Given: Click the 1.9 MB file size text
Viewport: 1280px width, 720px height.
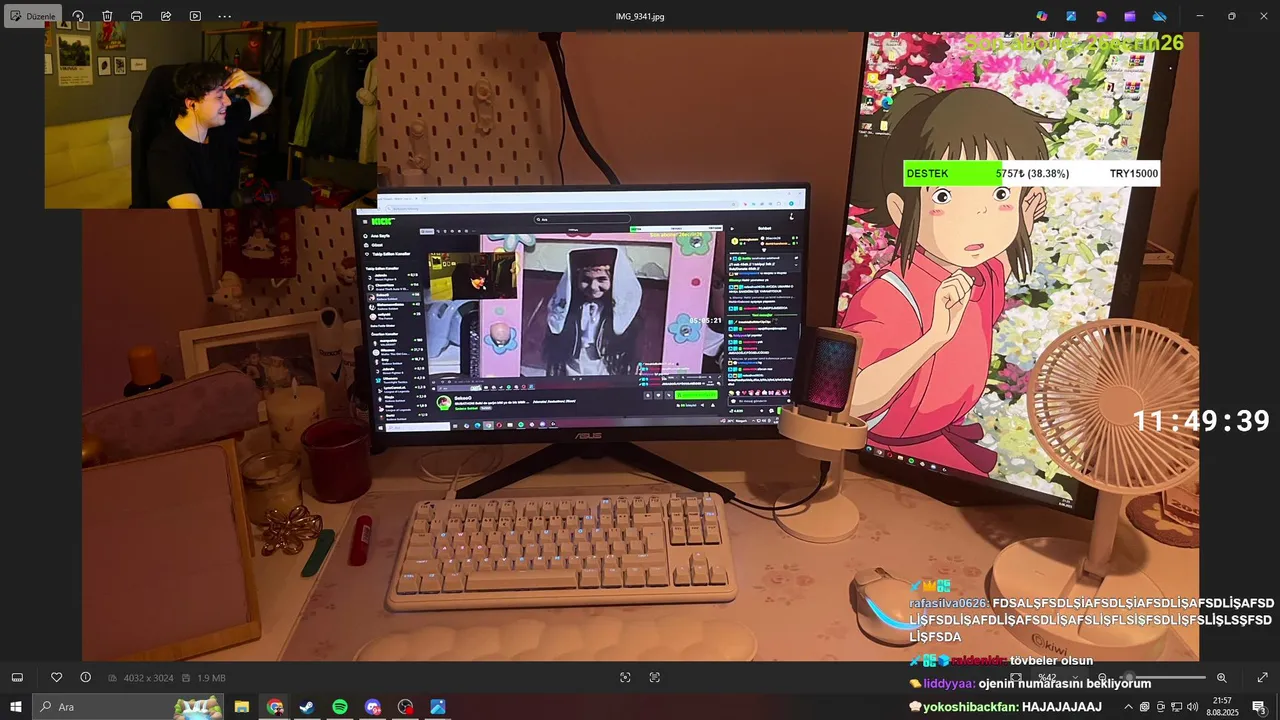Looking at the screenshot, I should (211, 678).
